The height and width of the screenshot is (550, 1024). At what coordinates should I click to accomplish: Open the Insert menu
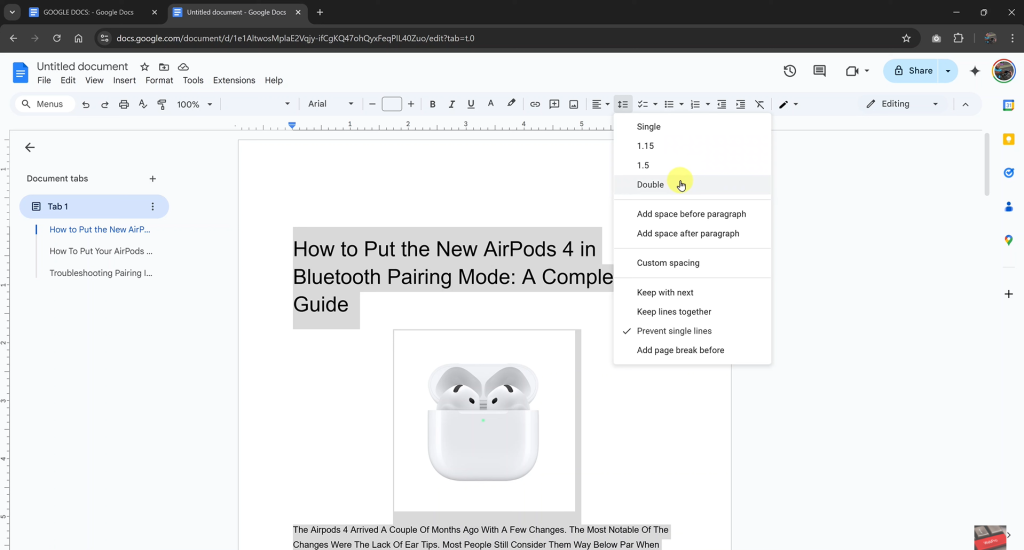124,80
